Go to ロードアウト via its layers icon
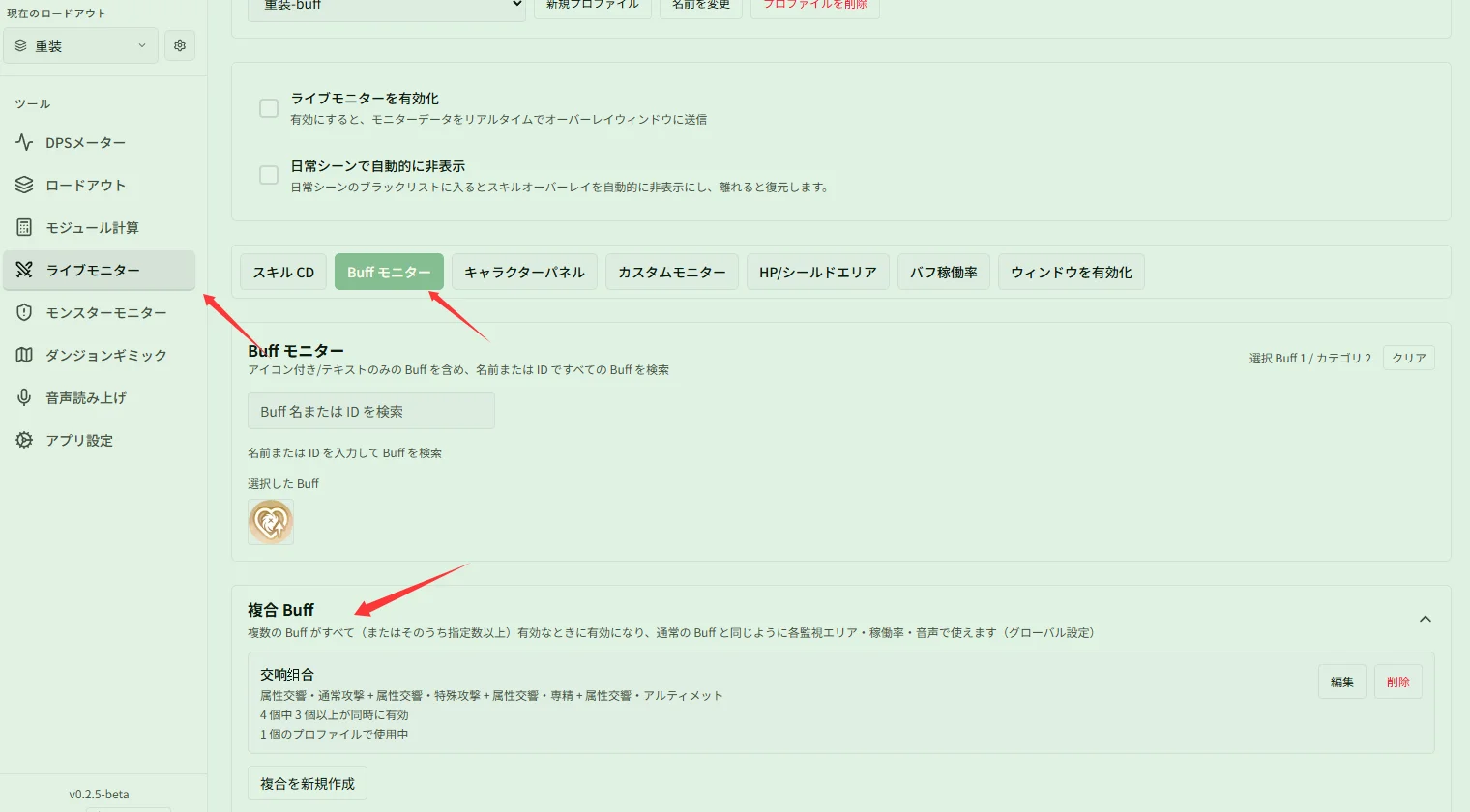Viewport: 1470px width, 812px height. click(x=24, y=185)
